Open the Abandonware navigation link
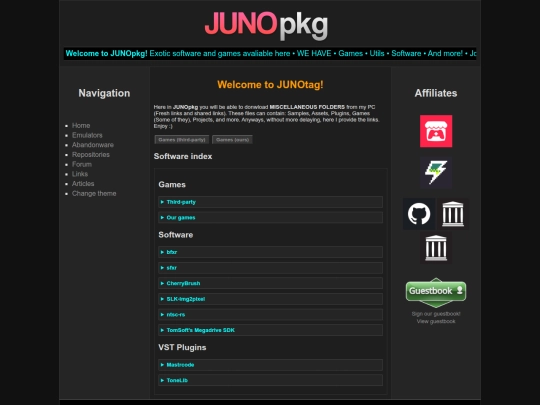540x405 pixels. (x=93, y=145)
